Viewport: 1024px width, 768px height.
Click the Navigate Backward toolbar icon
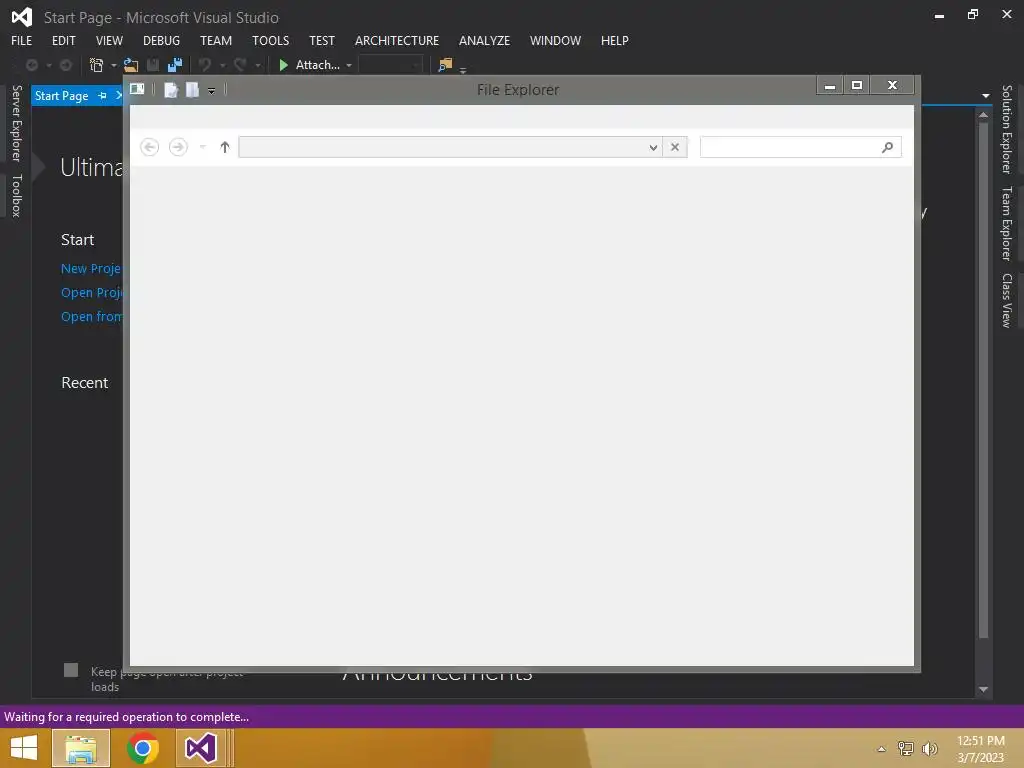point(31,65)
